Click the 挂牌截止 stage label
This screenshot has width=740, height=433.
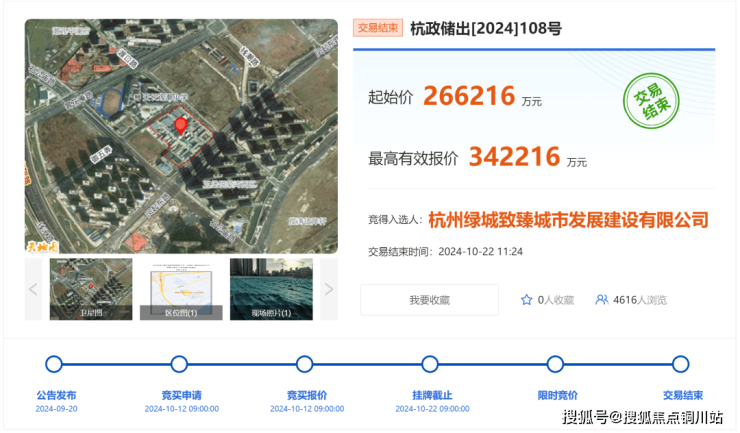tap(432, 395)
